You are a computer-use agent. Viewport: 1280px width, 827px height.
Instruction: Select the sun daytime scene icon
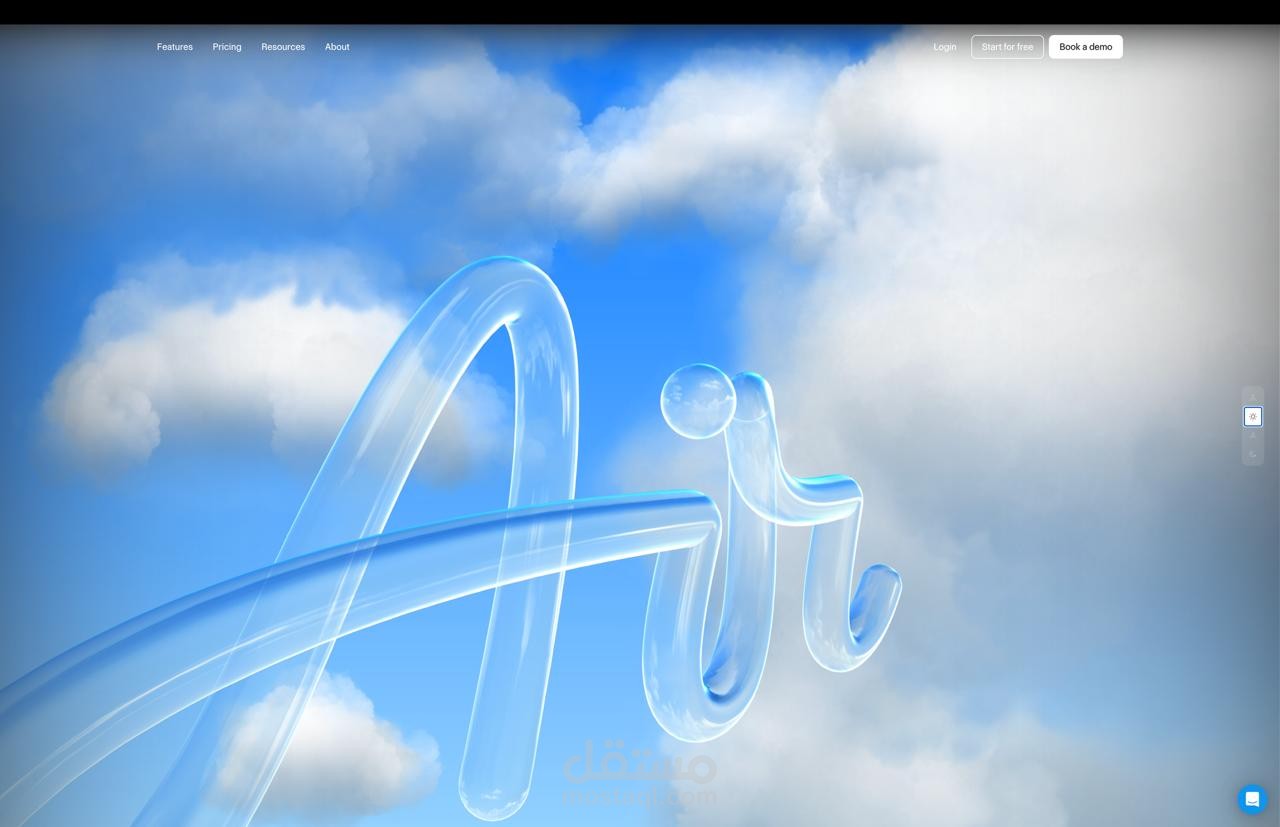point(1253,417)
